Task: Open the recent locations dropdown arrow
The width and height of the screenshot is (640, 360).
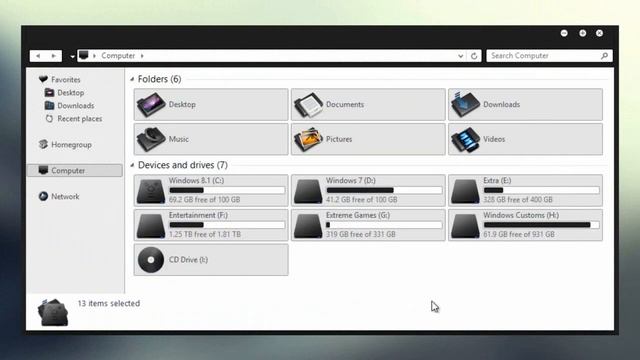Action: click(x=72, y=56)
